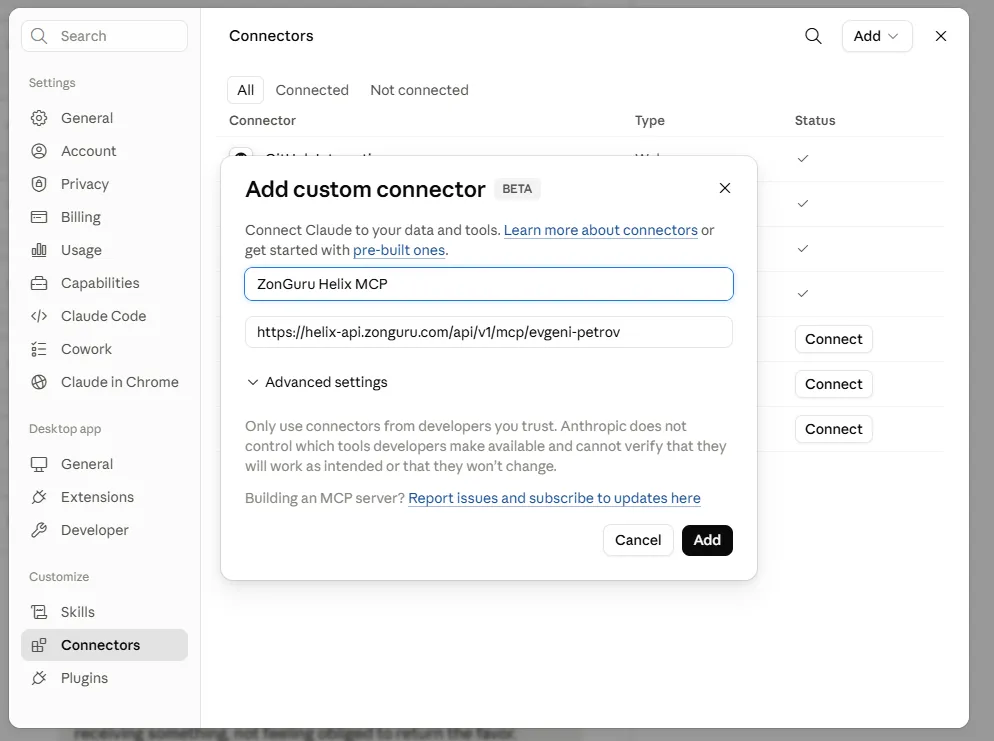Expand Advanced settings section
The width and height of the screenshot is (994, 741).
click(x=317, y=382)
